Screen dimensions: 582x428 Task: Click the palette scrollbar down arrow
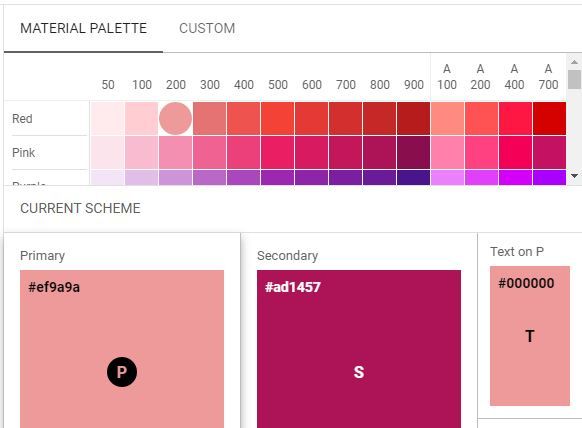click(x=574, y=176)
